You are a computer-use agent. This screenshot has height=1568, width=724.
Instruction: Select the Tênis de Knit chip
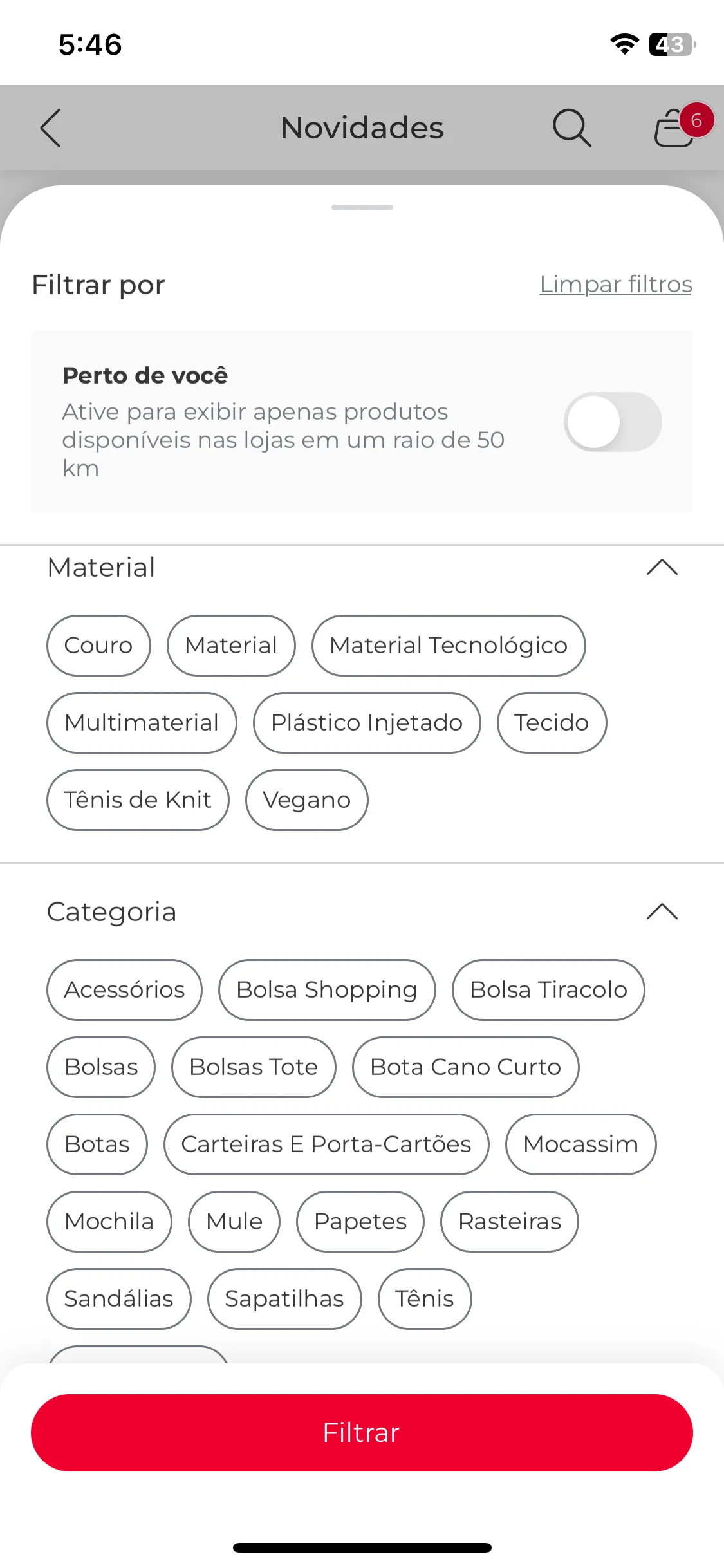point(138,800)
